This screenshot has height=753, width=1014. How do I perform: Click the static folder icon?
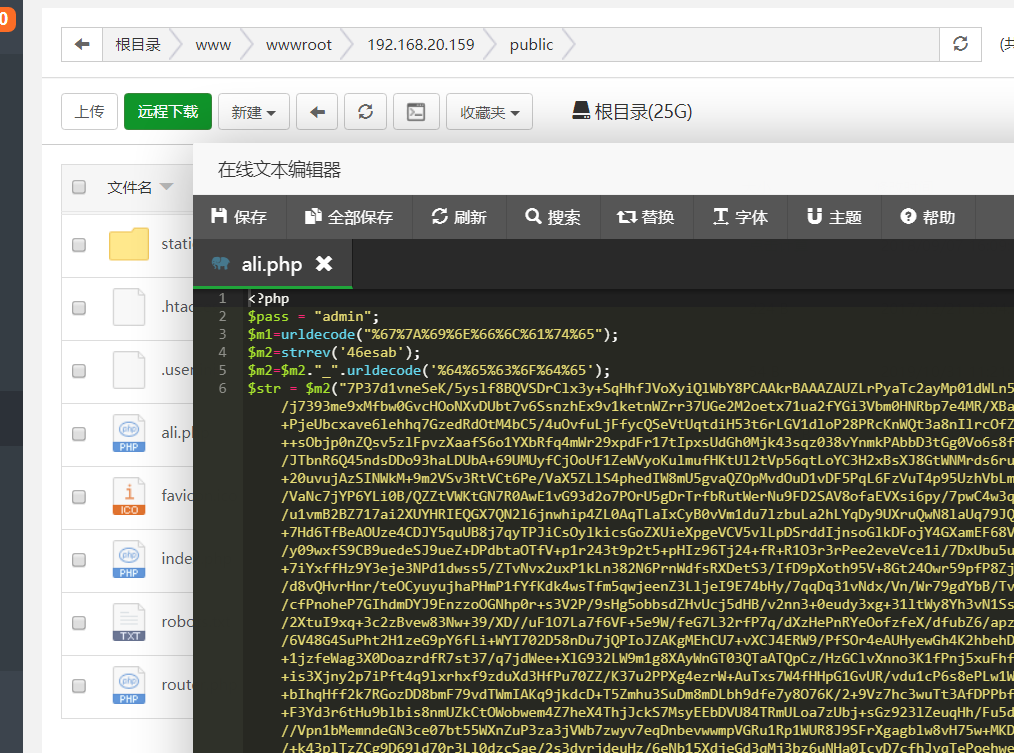[x=129, y=244]
